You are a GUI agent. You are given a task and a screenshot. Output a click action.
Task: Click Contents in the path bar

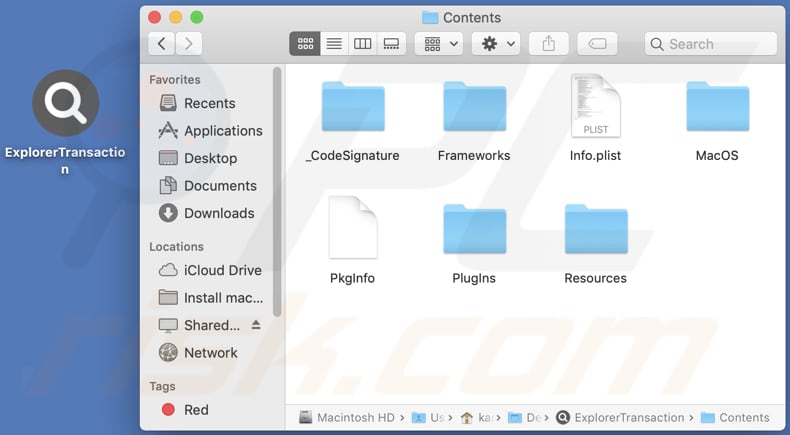point(735,417)
